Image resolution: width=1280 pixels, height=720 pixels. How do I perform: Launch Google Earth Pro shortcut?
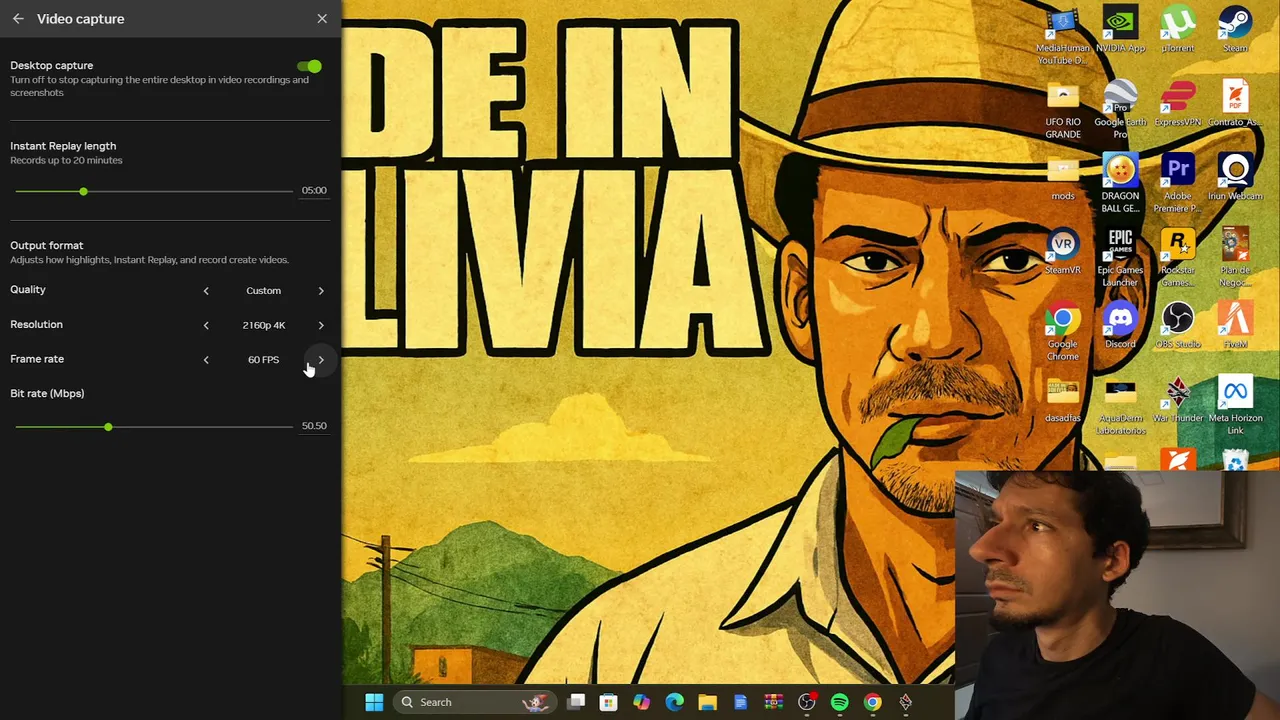pyautogui.click(x=1120, y=111)
